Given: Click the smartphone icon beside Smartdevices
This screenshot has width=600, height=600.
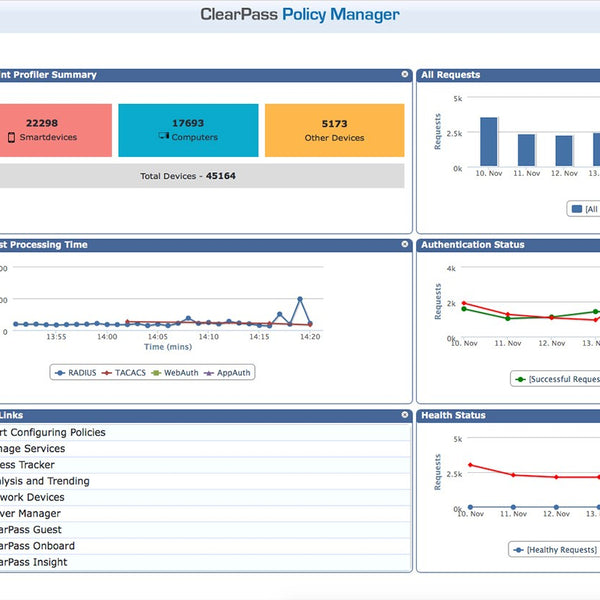Looking at the screenshot, I should tap(11, 137).
